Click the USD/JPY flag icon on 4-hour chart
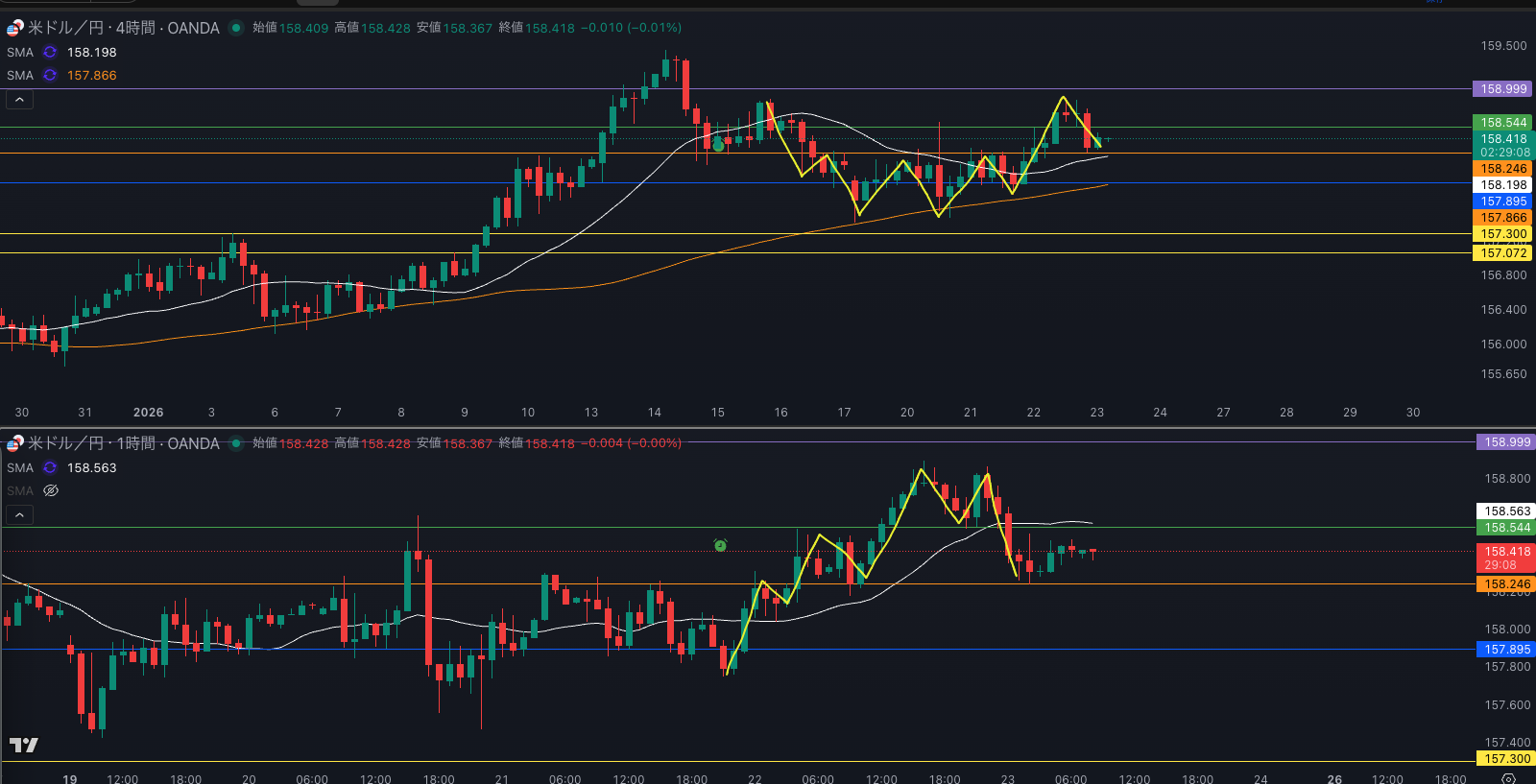The height and width of the screenshot is (784, 1536). coord(14,29)
